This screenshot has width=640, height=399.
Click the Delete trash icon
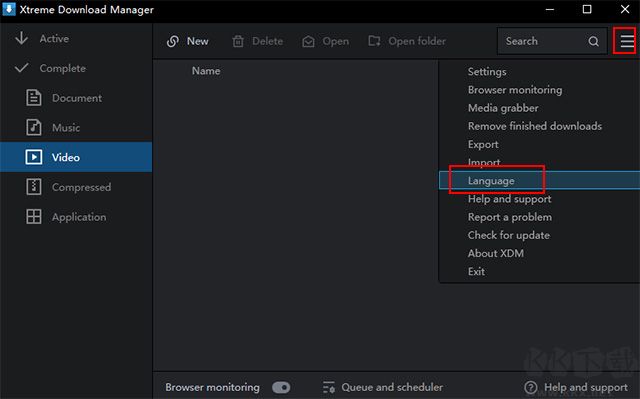click(238, 41)
